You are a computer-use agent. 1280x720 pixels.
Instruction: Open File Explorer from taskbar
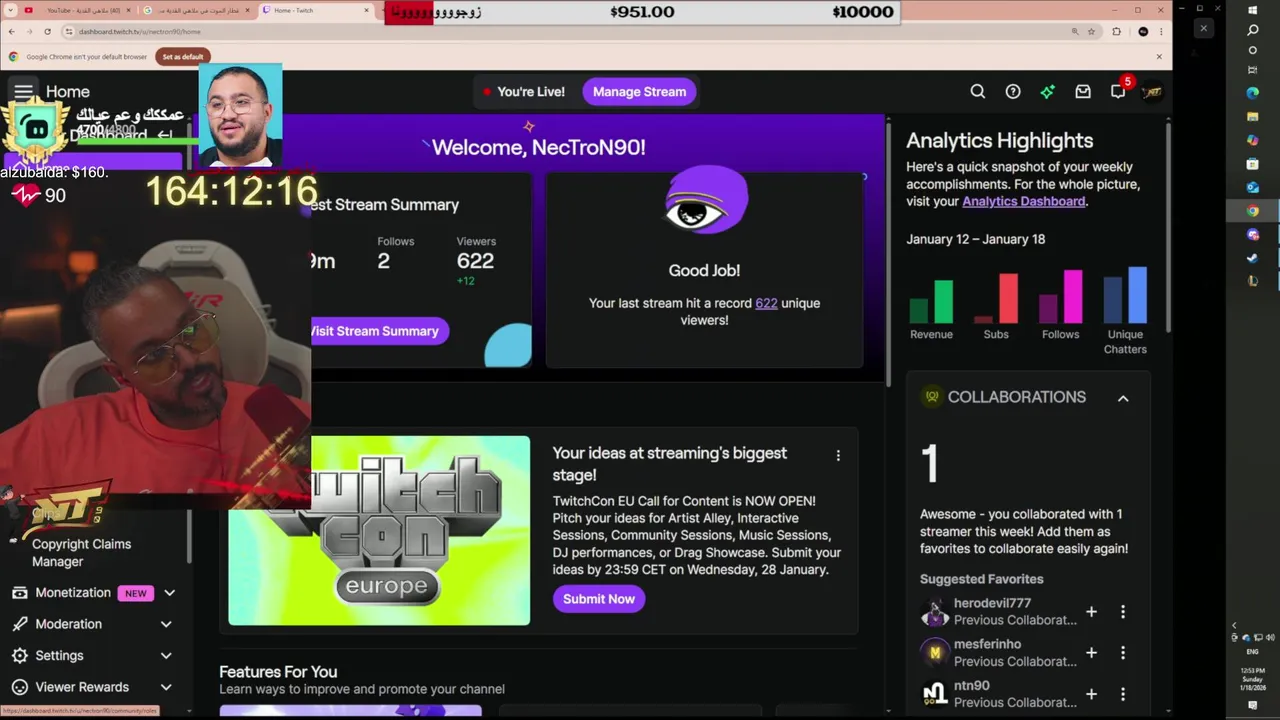(x=1252, y=116)
